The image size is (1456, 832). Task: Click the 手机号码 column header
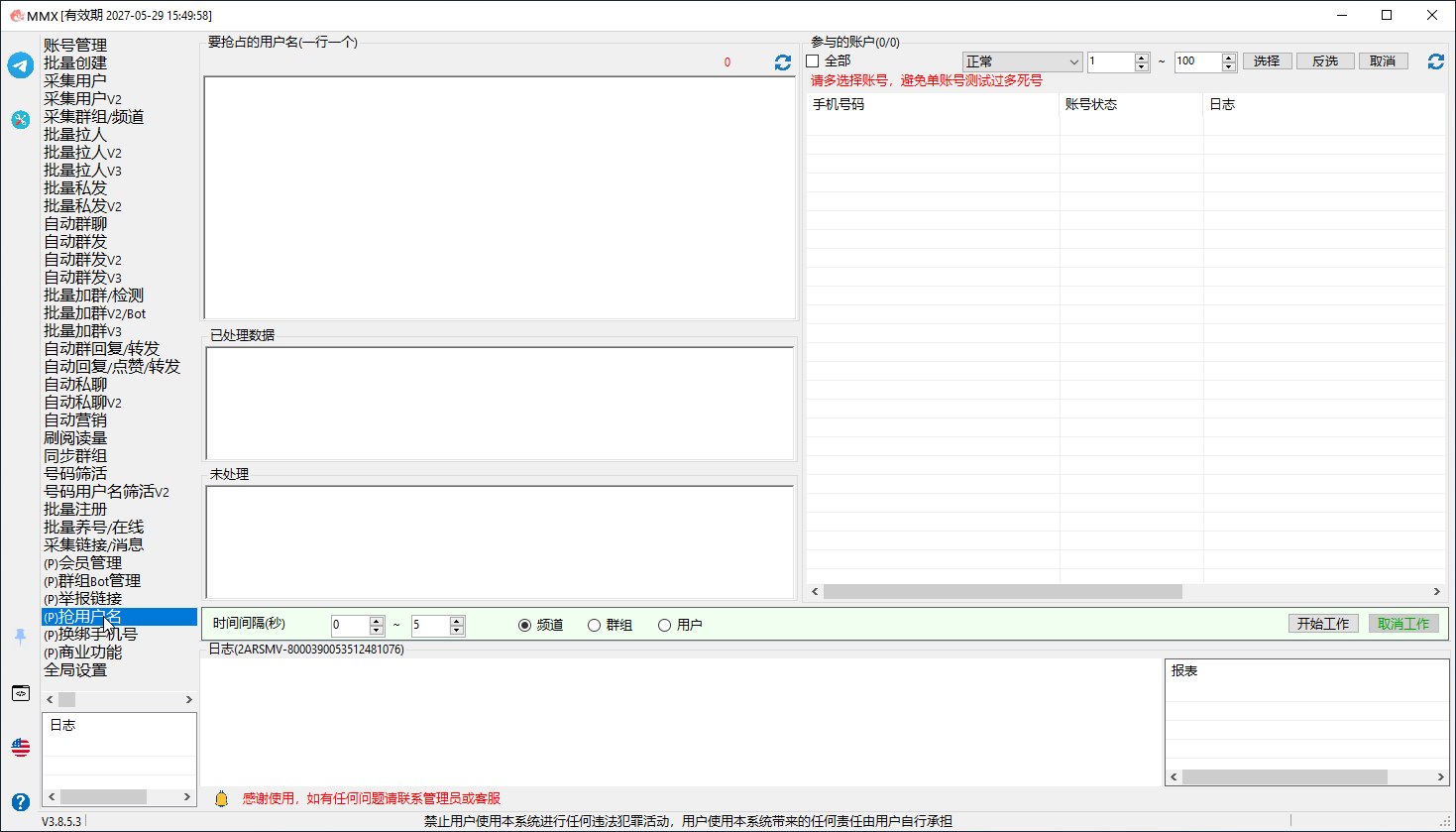click(933, 104)
